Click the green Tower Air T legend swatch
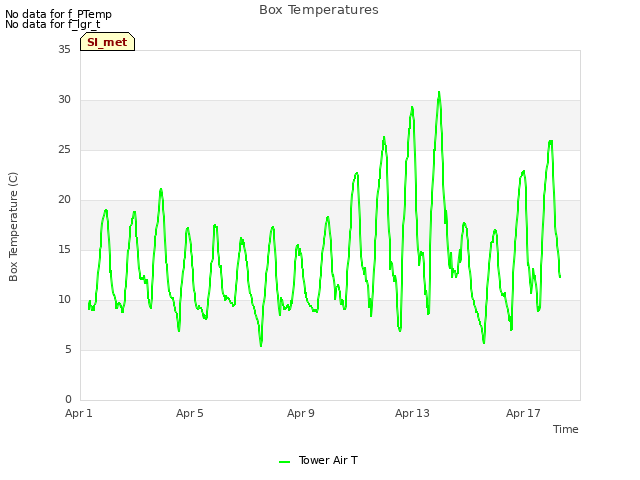 click(x=284, y=462)
